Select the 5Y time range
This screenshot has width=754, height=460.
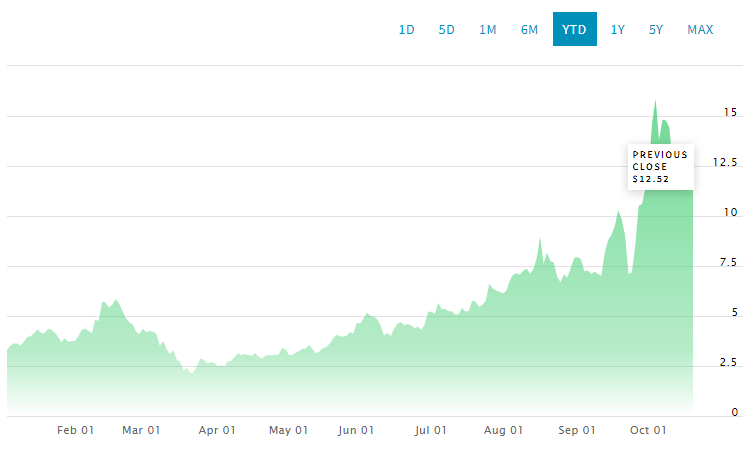[656, 29]
